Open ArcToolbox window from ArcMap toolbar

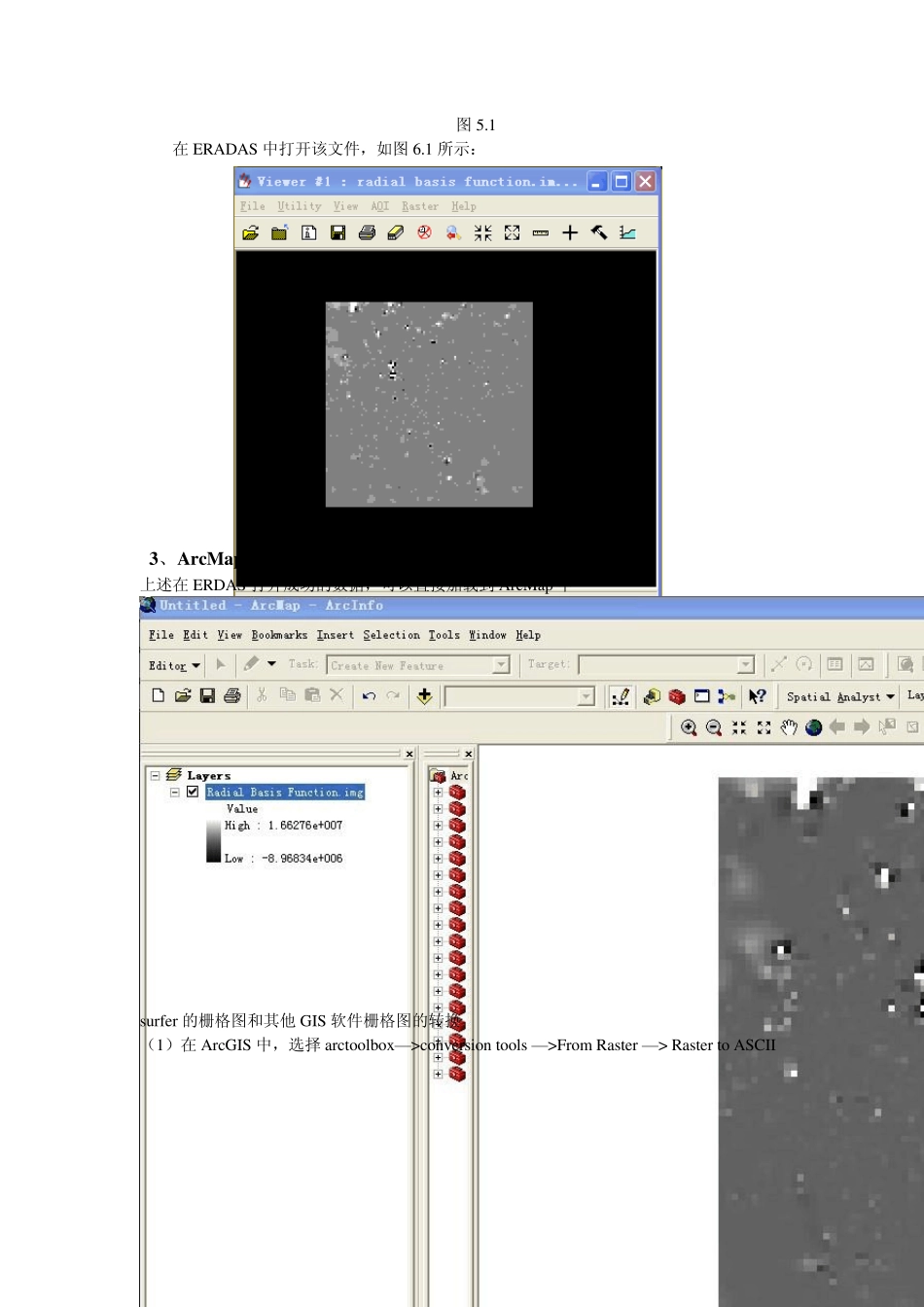677,696
